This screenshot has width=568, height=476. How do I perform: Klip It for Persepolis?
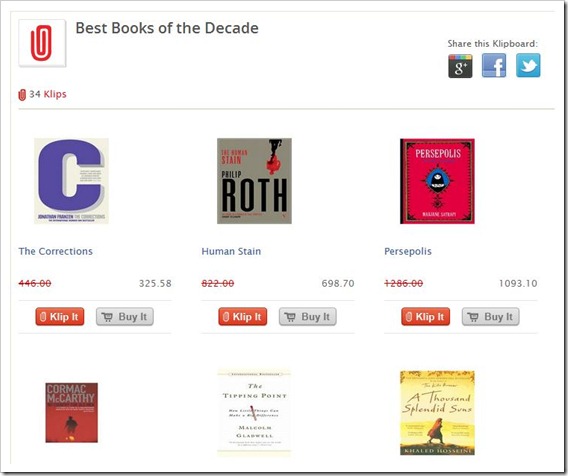[x=426, y=317]
